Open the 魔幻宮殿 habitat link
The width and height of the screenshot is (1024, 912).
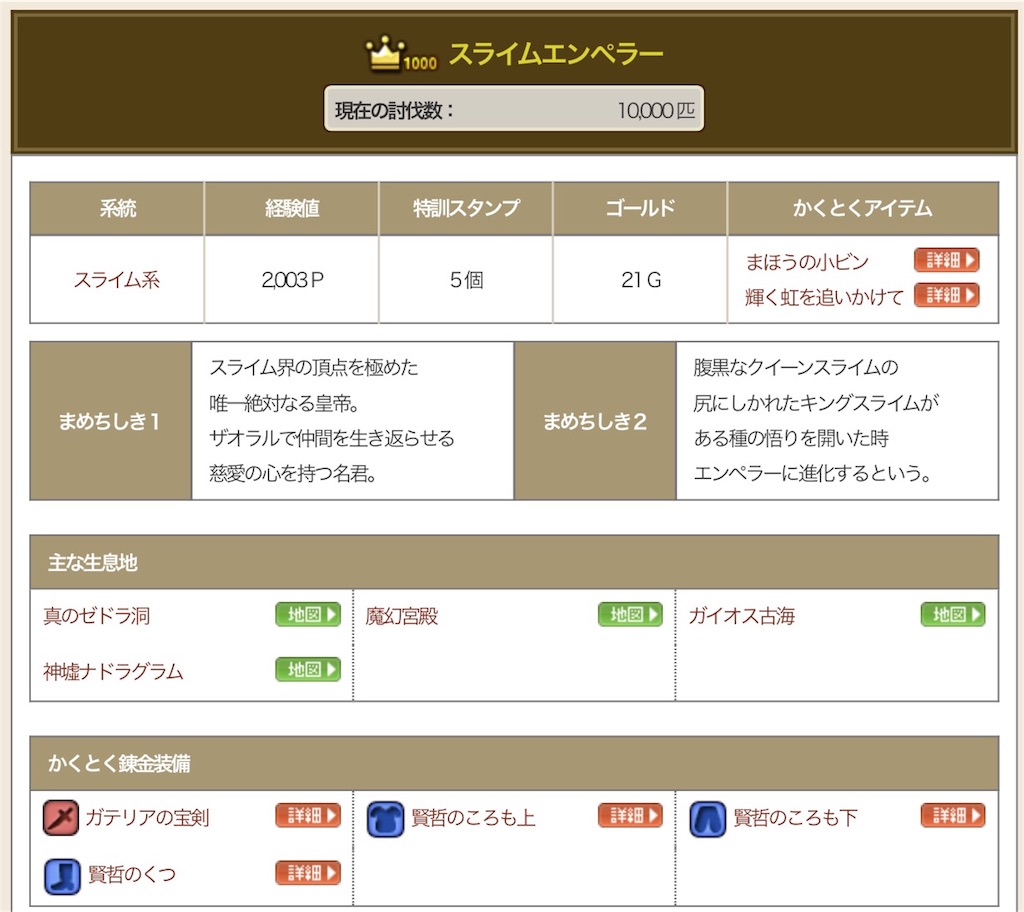pos(402,616)
